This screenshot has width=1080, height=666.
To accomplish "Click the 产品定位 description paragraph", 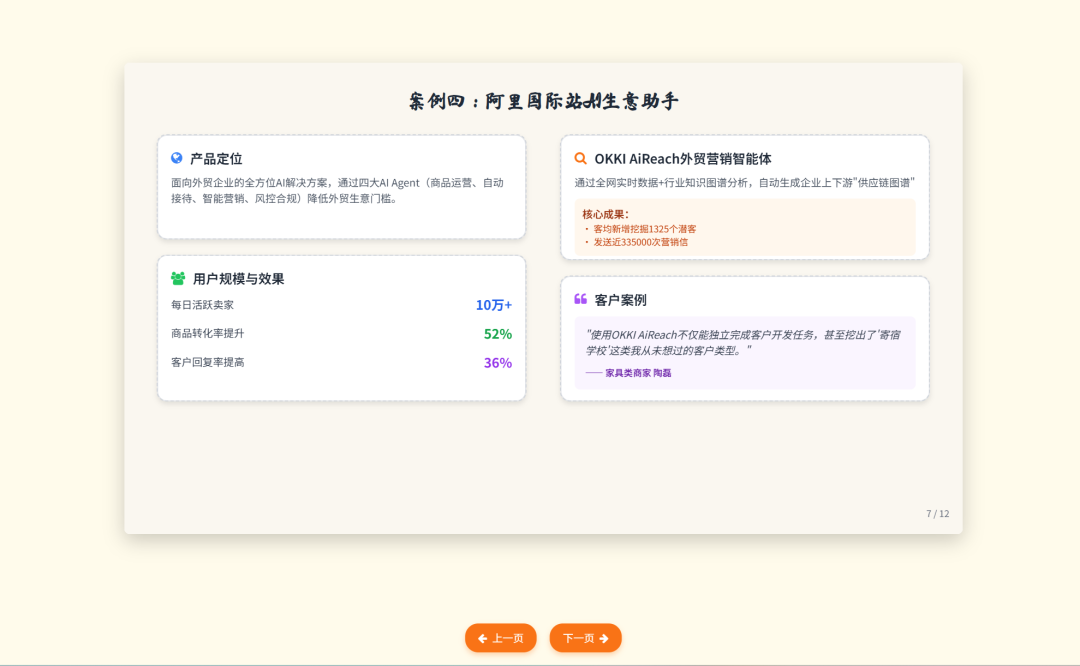I will click(x=338, y=191).
